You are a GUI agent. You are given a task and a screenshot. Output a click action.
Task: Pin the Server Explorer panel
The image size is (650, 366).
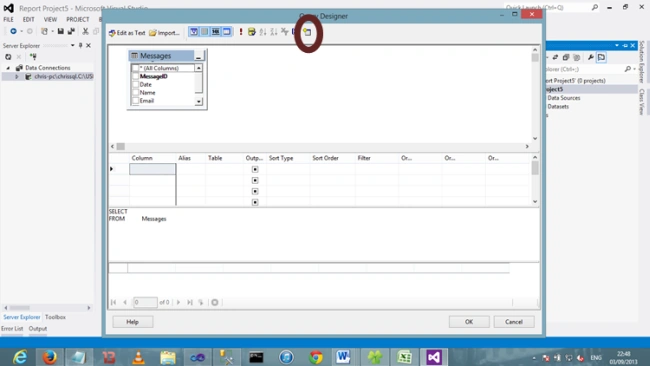point(80,45)
